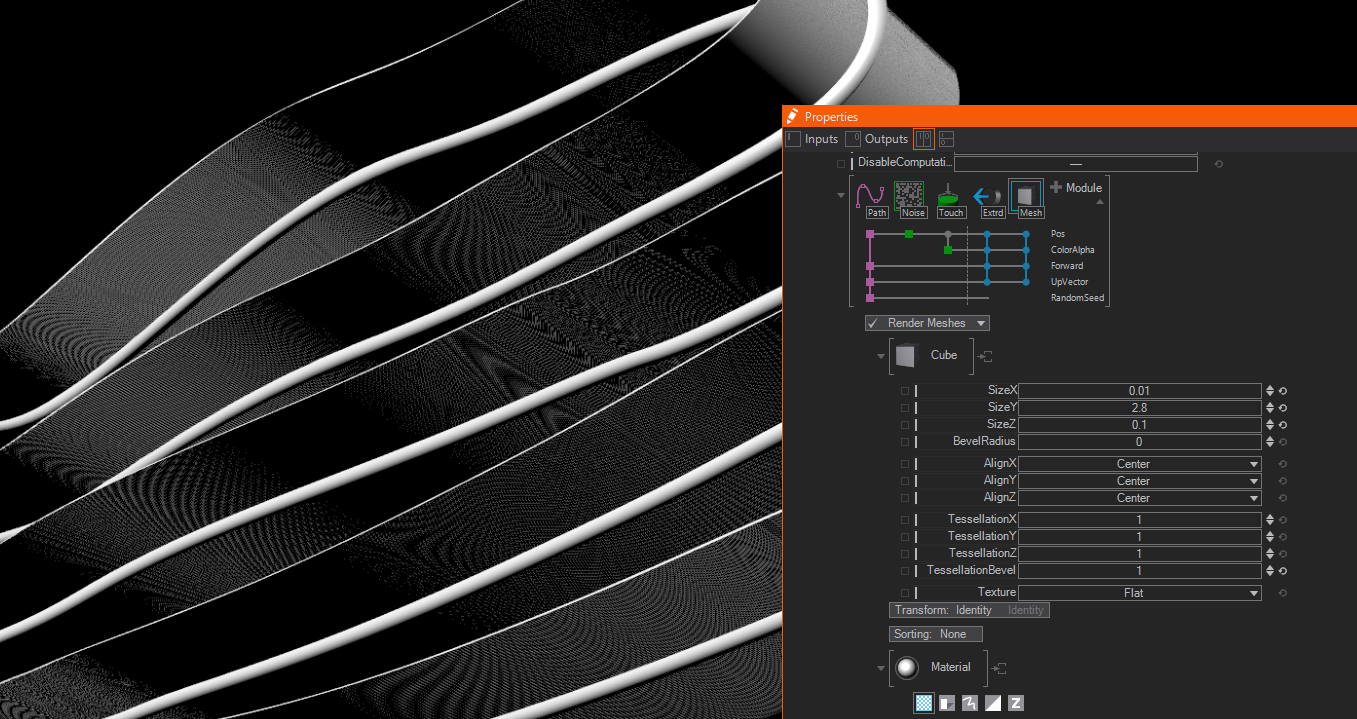Reset the SizeY value with its revert icon
1357x719 pixels.
[x=1282, y=408]
